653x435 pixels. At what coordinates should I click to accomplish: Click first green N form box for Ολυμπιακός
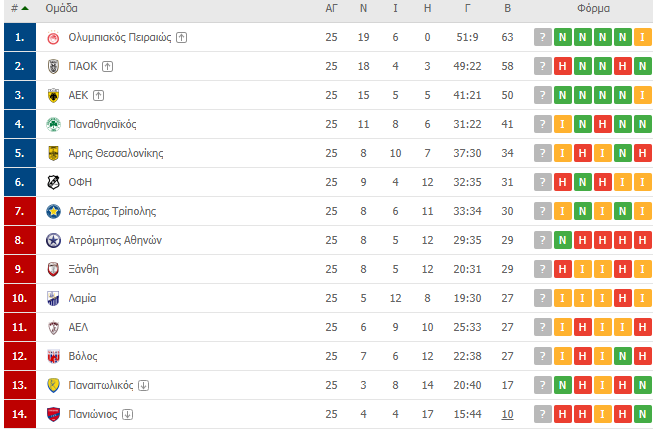click(x=563, y=37)
